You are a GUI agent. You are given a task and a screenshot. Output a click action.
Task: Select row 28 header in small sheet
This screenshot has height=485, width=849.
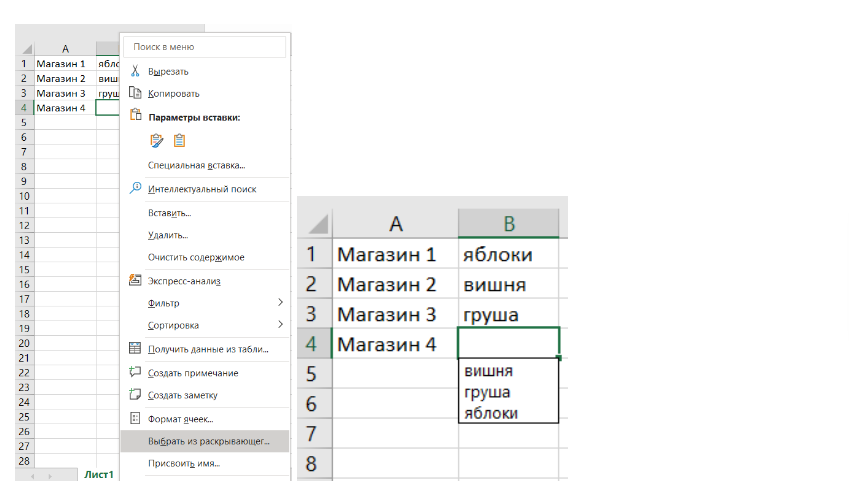(24, 461)
